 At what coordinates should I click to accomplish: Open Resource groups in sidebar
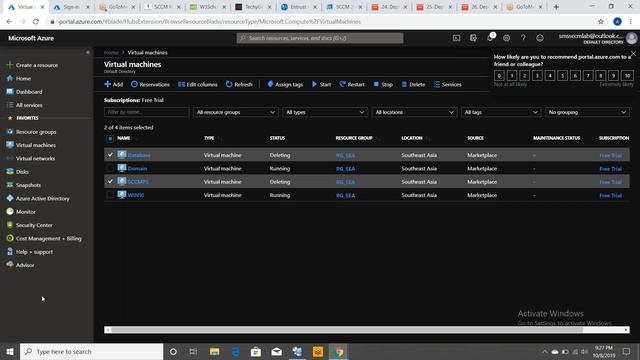pos(36,132)
